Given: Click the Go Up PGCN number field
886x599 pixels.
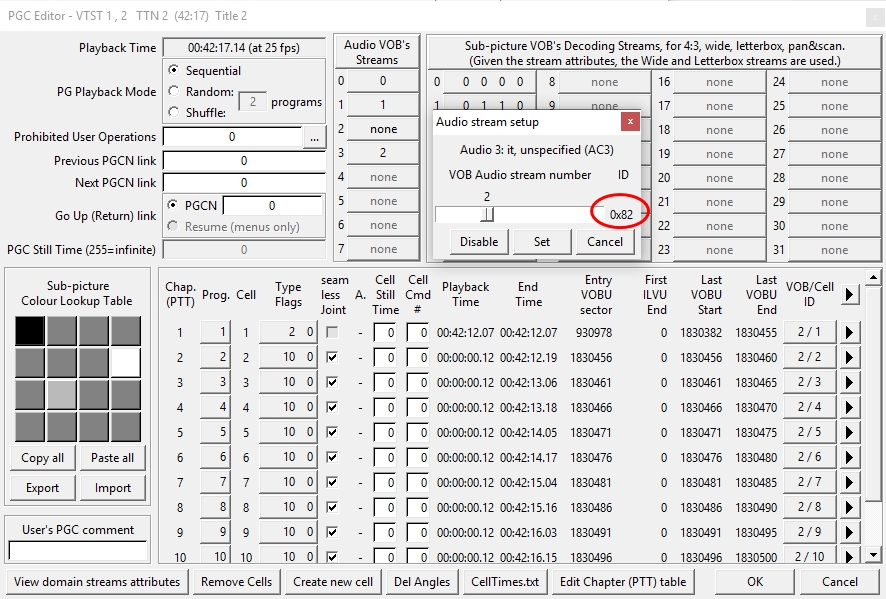Looking at the screenshot, I should point(272,206).
